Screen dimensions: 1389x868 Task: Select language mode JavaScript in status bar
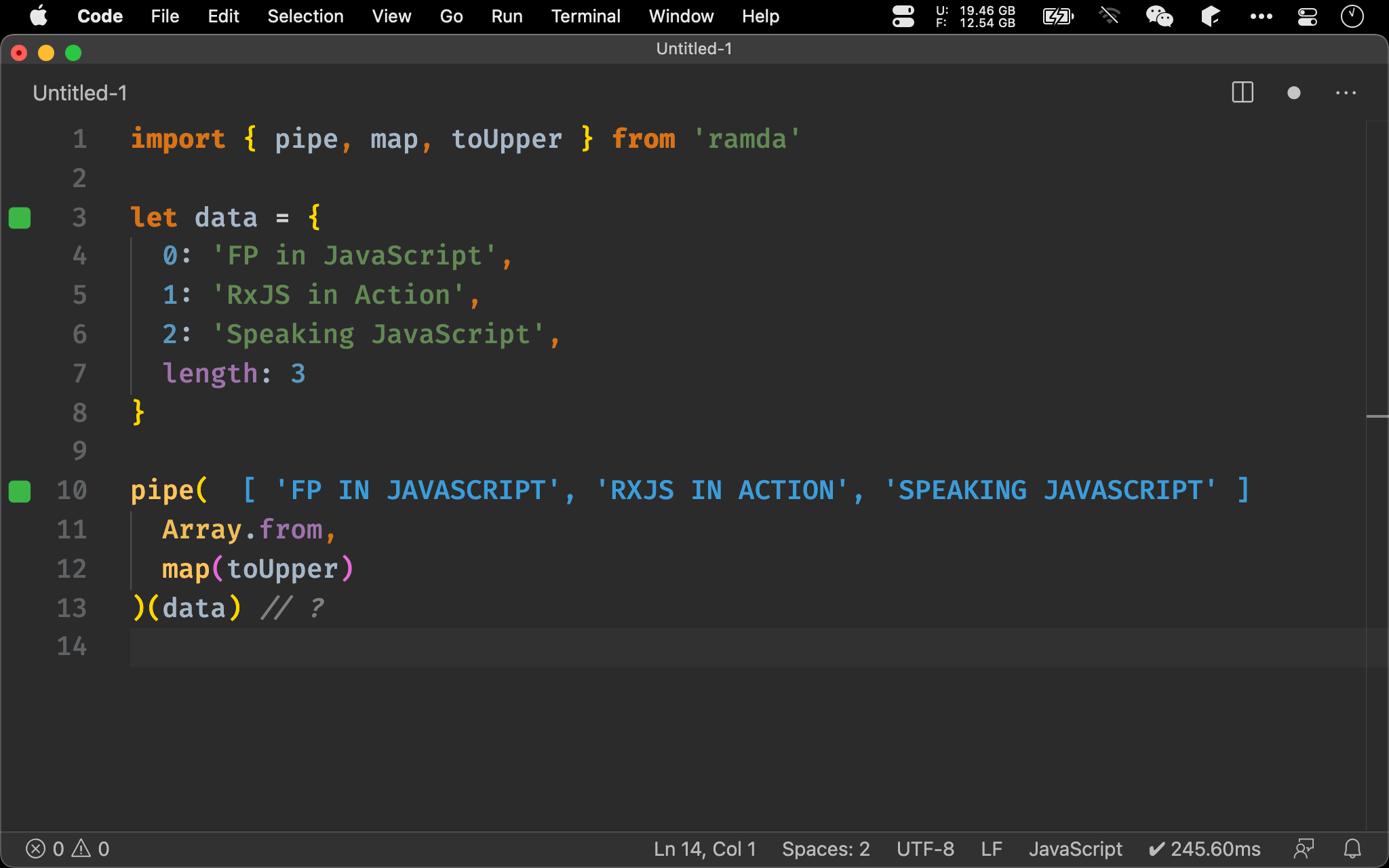point(1075,848)
